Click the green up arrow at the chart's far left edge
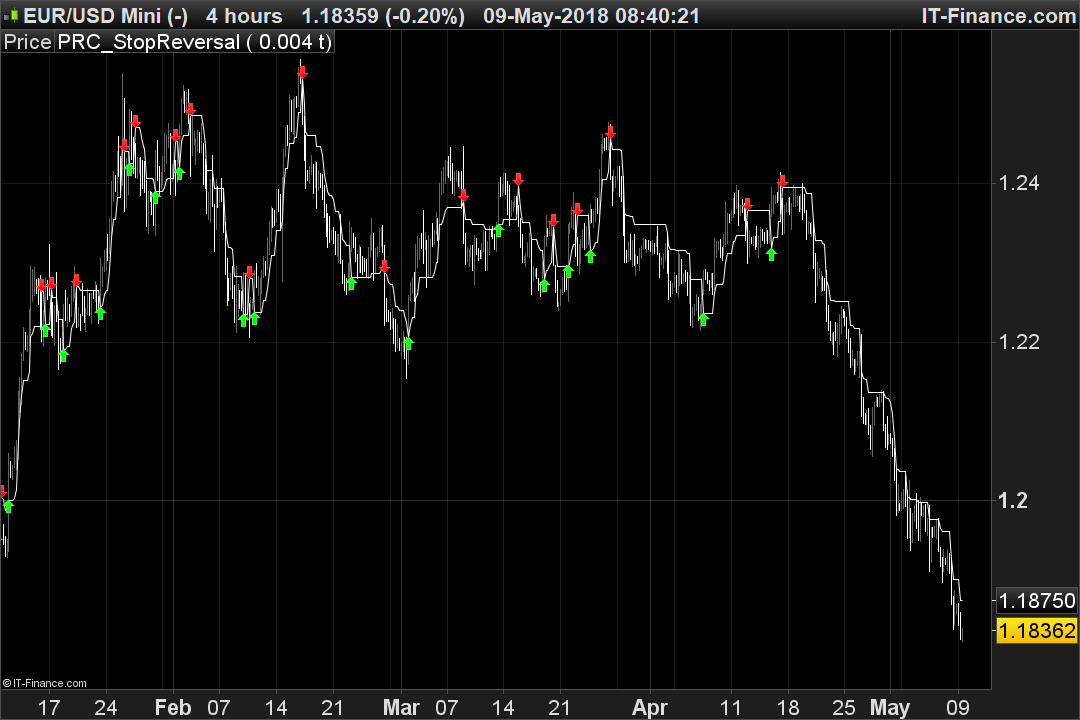 click(x=8, y=506)
